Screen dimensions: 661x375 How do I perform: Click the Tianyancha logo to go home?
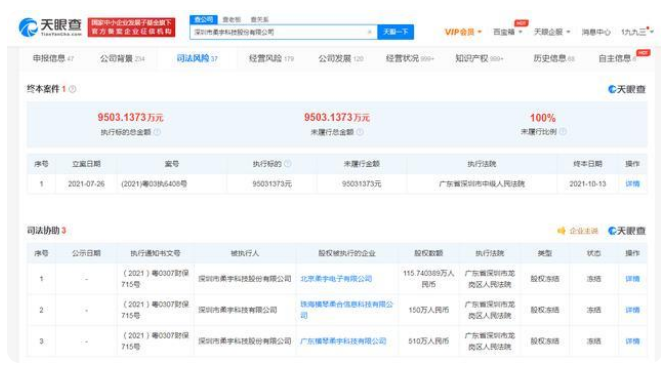coord(50,27)
